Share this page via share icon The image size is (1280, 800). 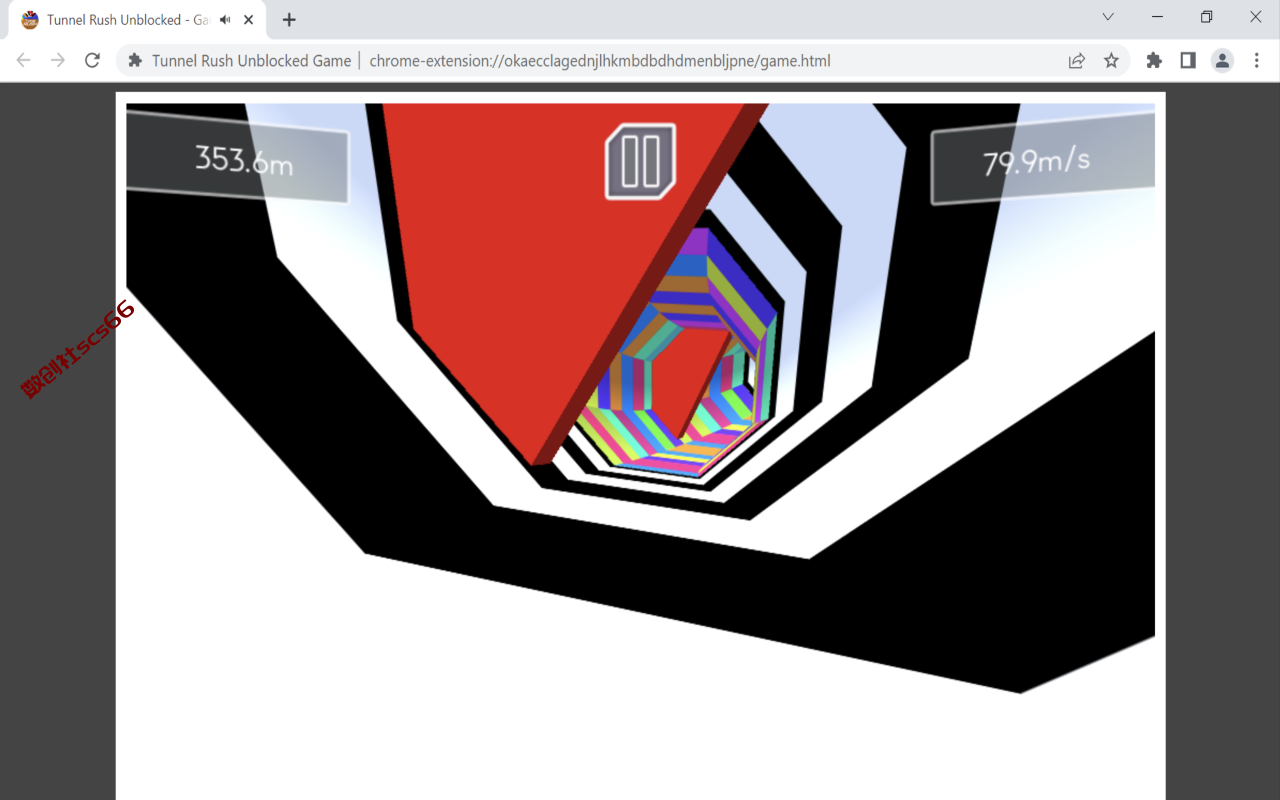coord(1077,60)
